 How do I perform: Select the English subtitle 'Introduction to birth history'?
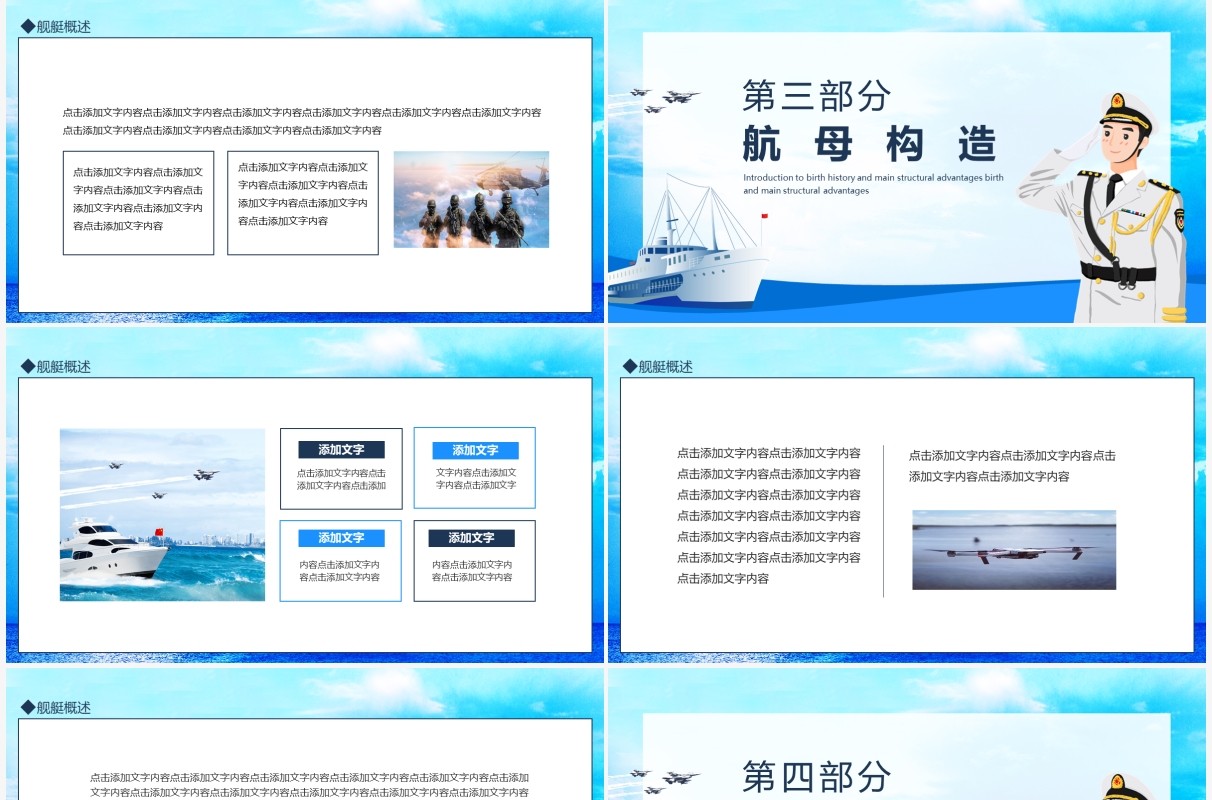873,184
